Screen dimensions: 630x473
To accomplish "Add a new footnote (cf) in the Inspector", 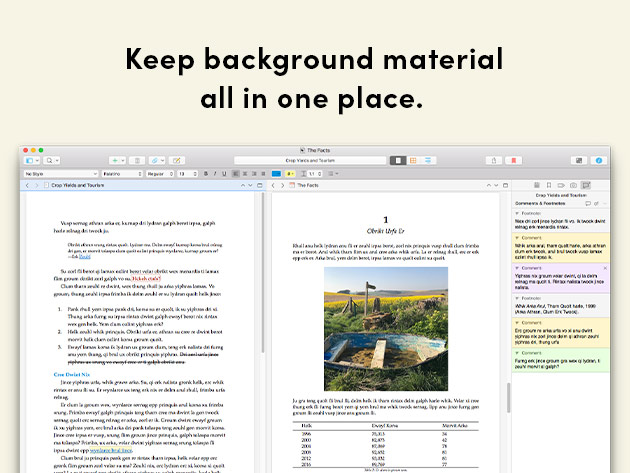I will (x=596, y=204).
